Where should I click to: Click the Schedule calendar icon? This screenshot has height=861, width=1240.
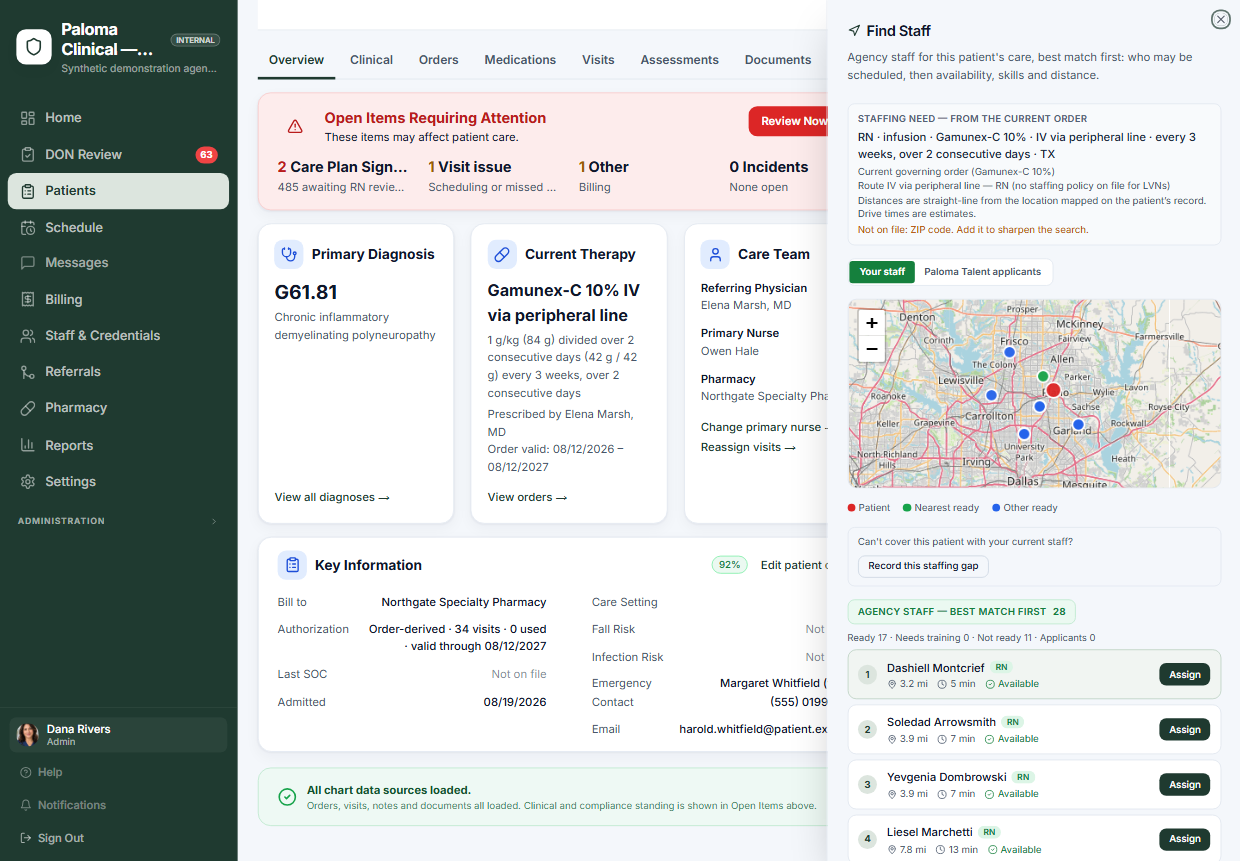[28, 228]
